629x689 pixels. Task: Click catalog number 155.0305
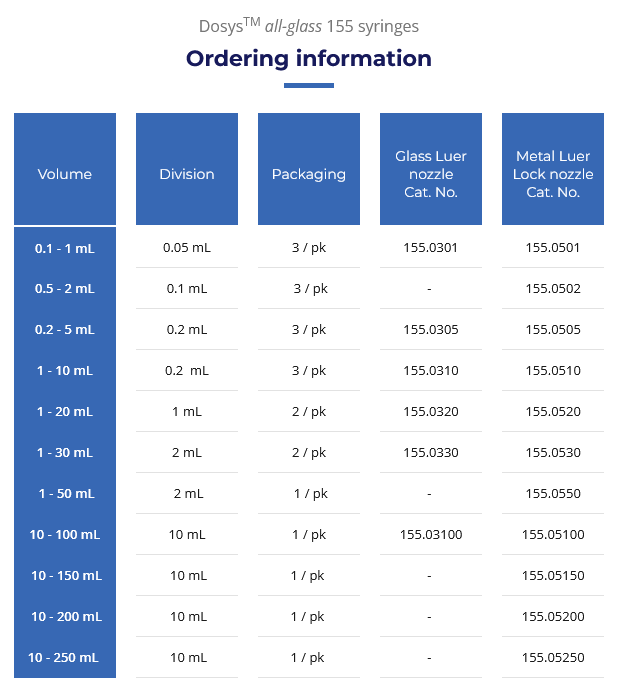431,330
